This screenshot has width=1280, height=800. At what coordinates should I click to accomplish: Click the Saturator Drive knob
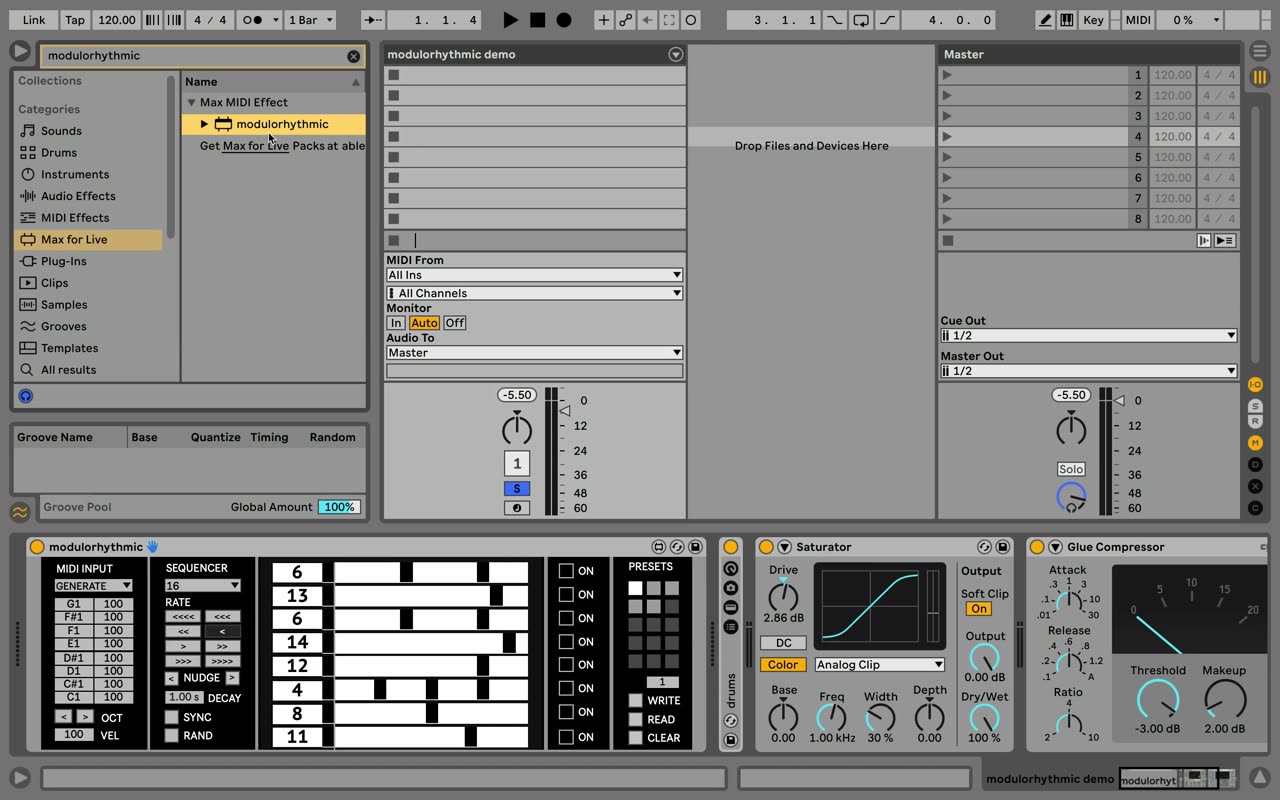coord(783,597)
